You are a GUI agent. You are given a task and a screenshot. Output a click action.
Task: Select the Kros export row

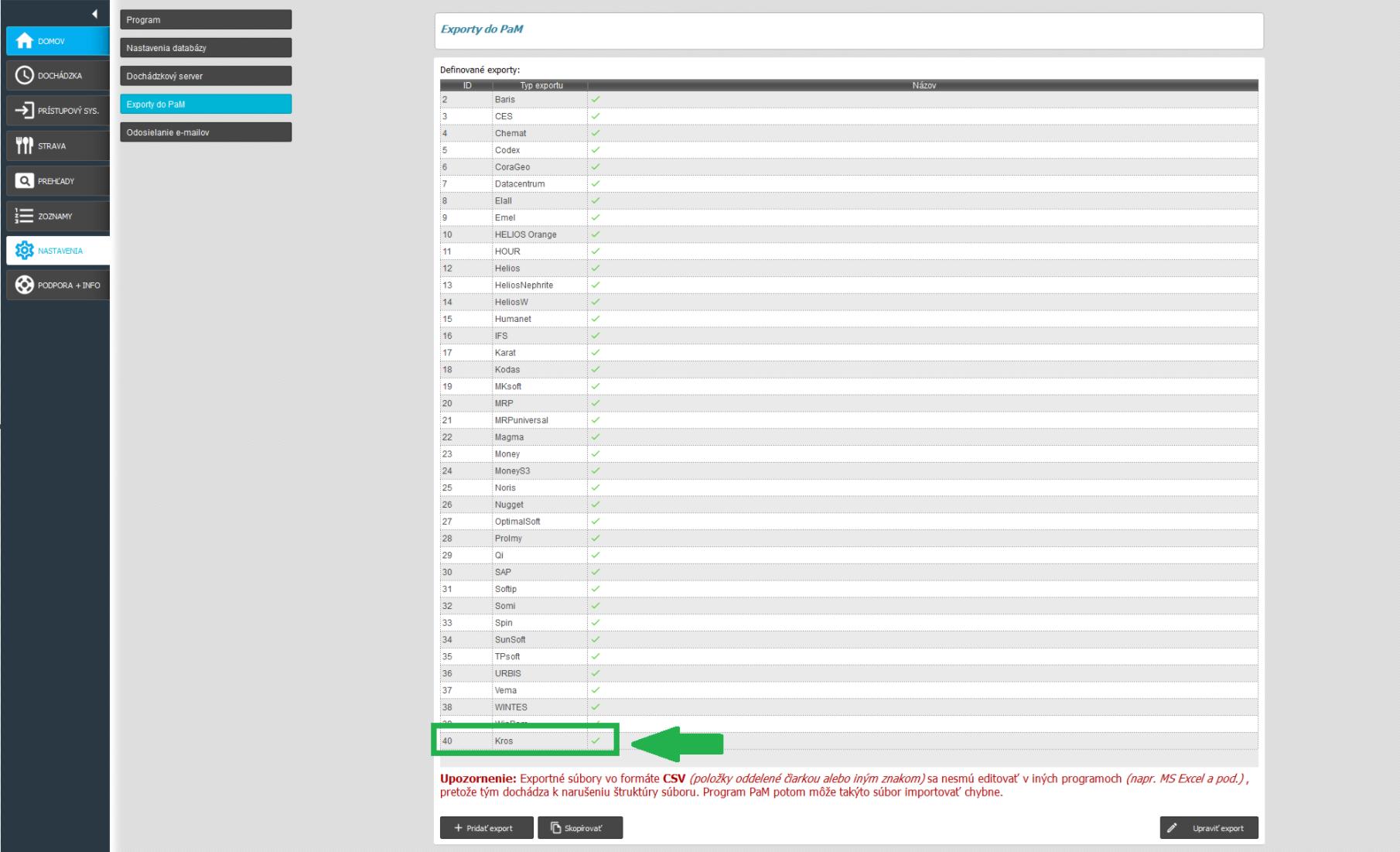(504, 741)
